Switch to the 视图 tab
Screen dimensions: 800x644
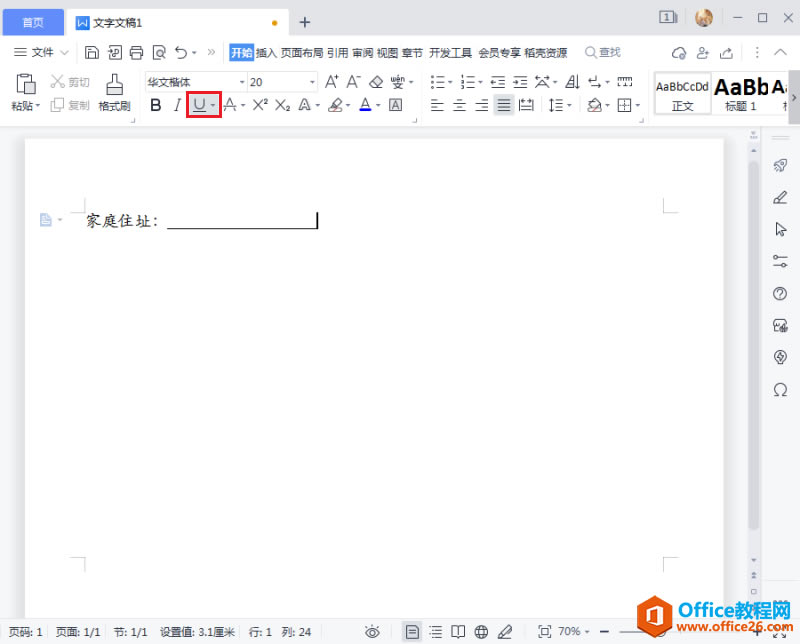click(387, 53)
